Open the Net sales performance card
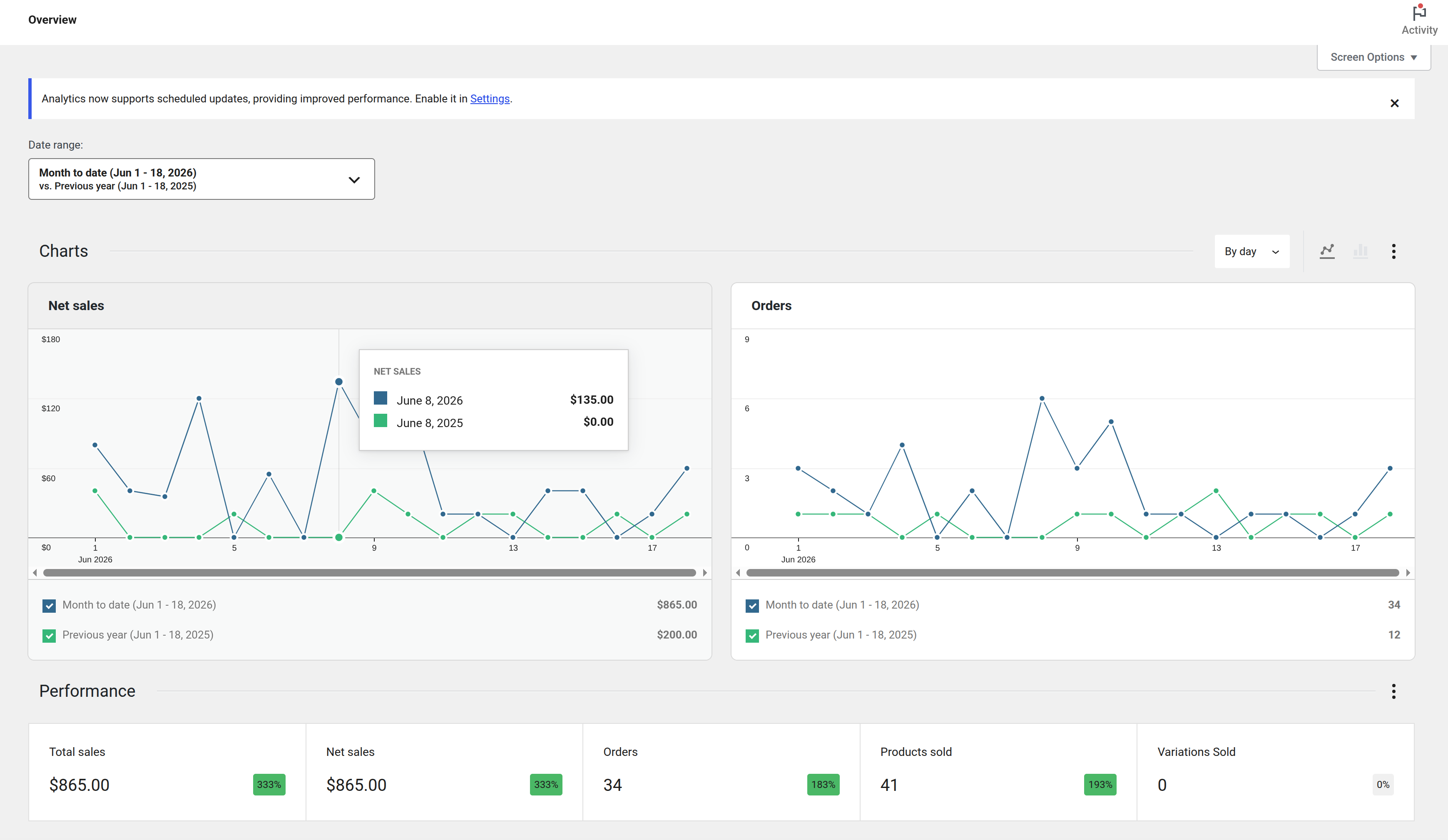The height and width of the screenshot is (840, 1448). [444, 772]
